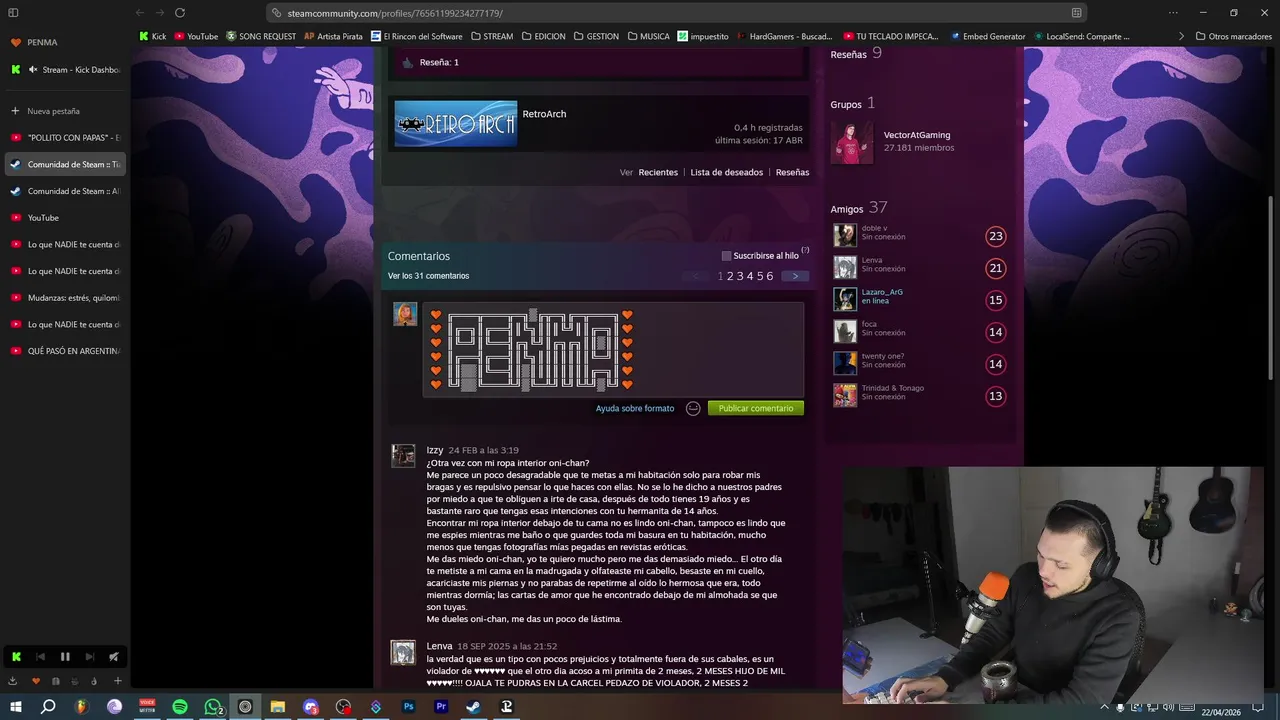1280x720 pixels.
Task: Click orange heart icon at sidebar bottom
Action: point(36,681)
